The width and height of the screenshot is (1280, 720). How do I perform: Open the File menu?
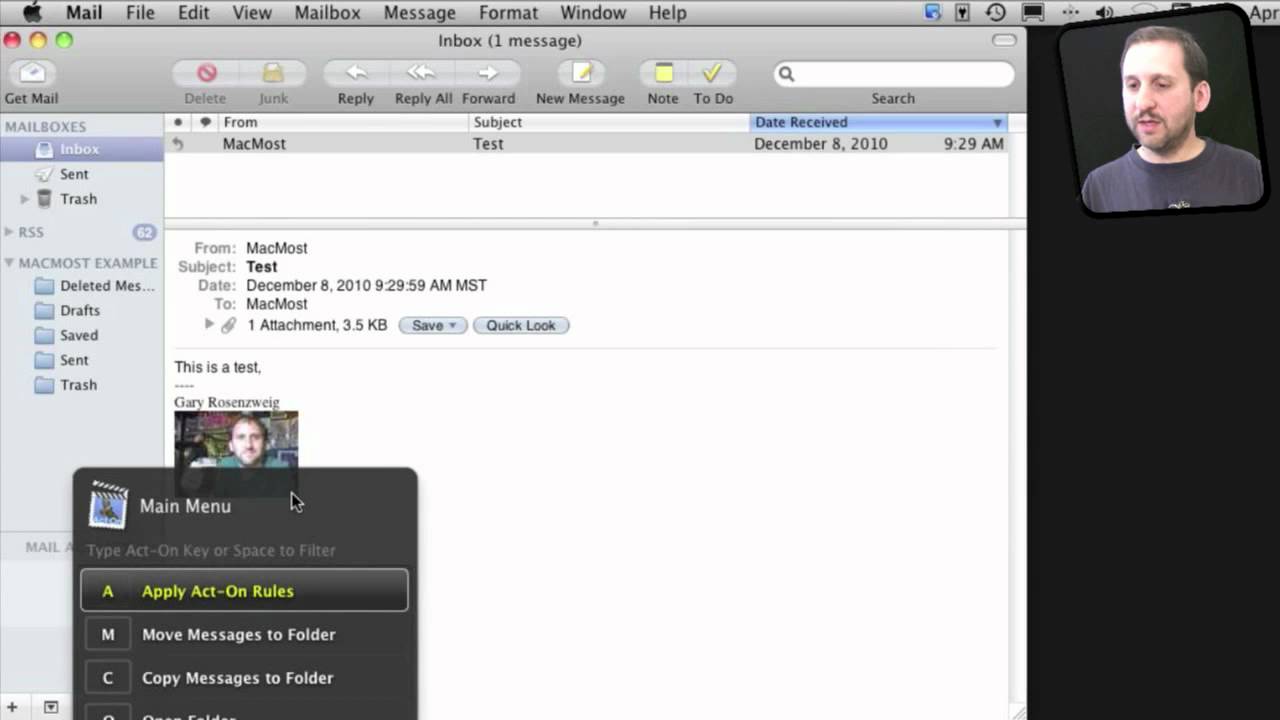140,12
